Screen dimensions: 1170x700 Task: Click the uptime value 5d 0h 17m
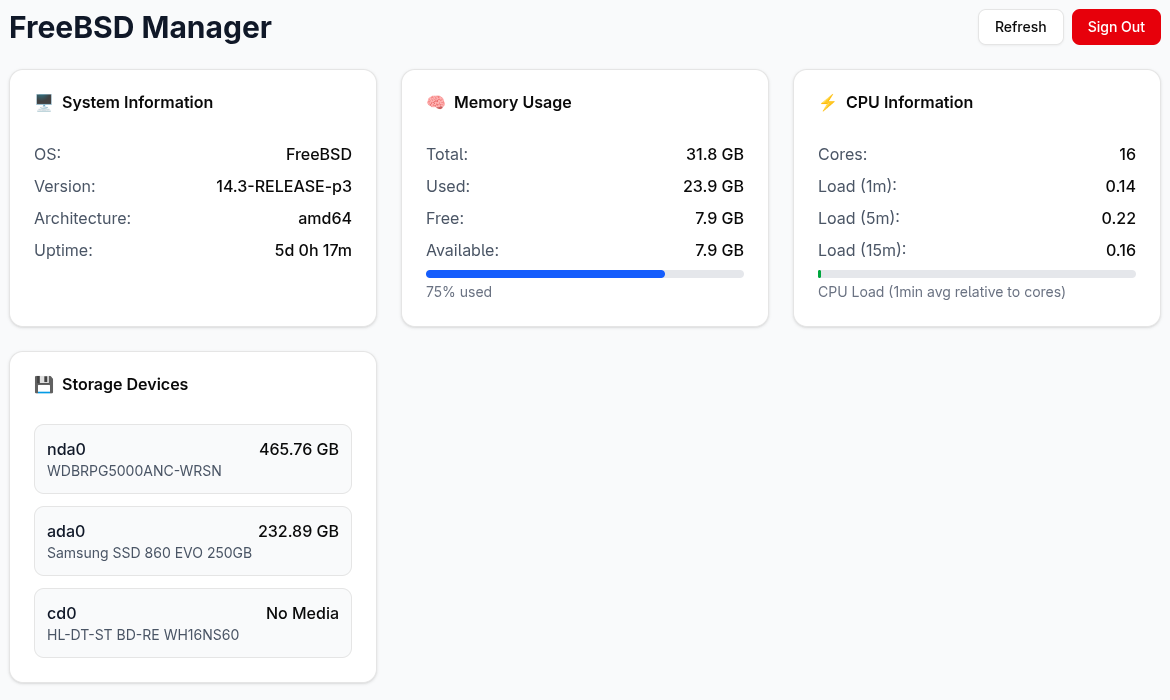pyautogui.click(x=313, y=250)
